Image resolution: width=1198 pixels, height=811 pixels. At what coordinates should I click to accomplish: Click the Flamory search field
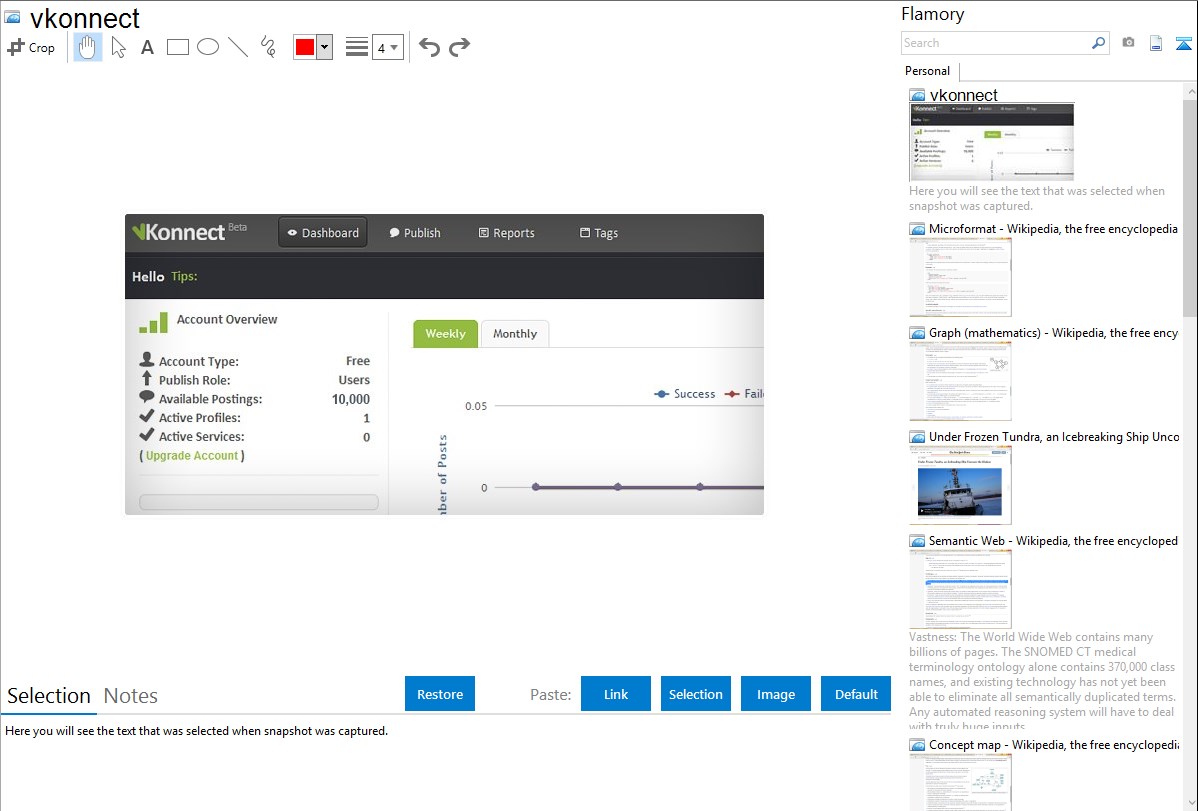coord(995,43)
